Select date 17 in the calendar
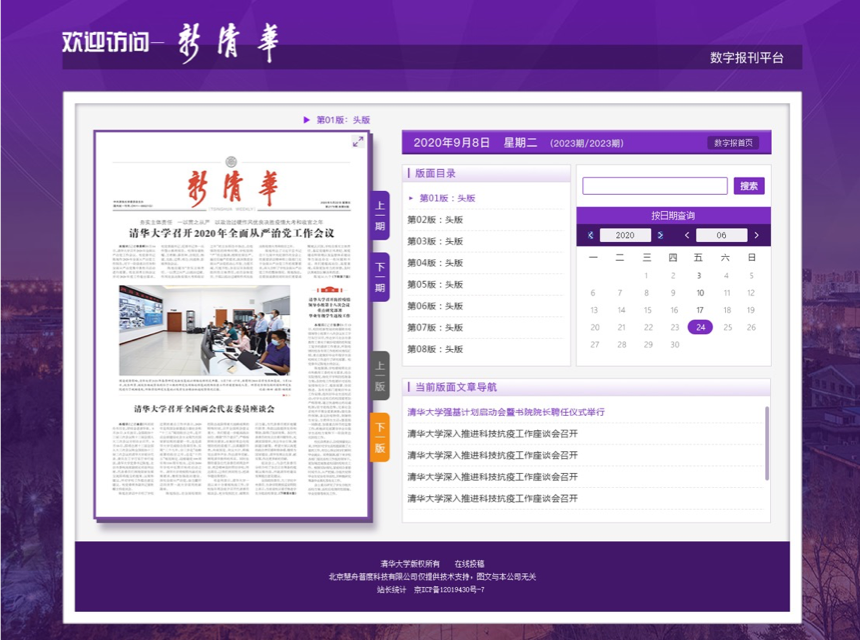 700,310
